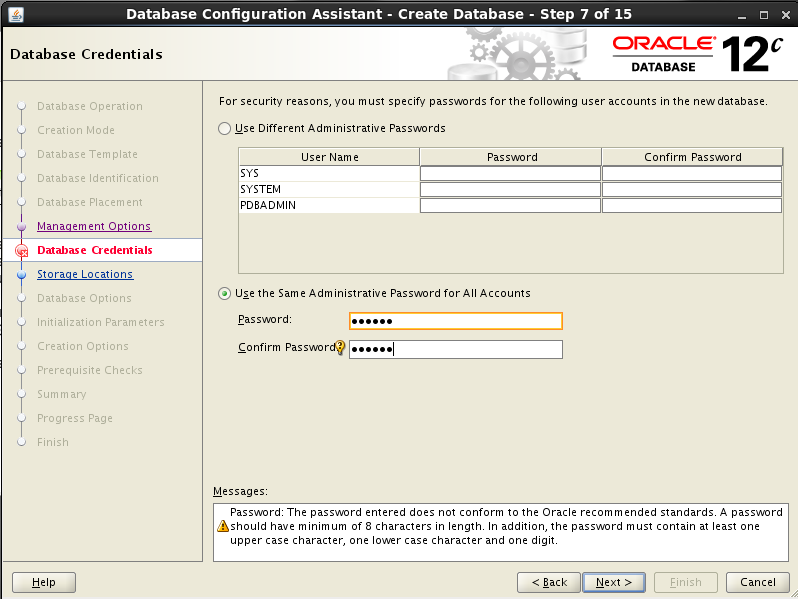Minimize the Database Configuration Assistant window
798x599 pixels.
click(x=742, y=15)
